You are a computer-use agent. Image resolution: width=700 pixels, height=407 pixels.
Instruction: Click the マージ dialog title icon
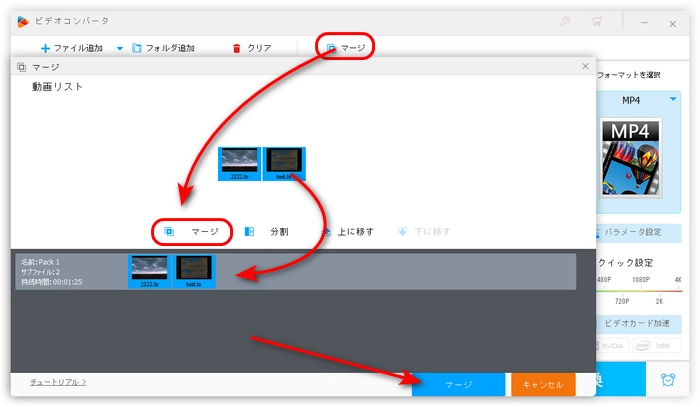tap(21, 67)
